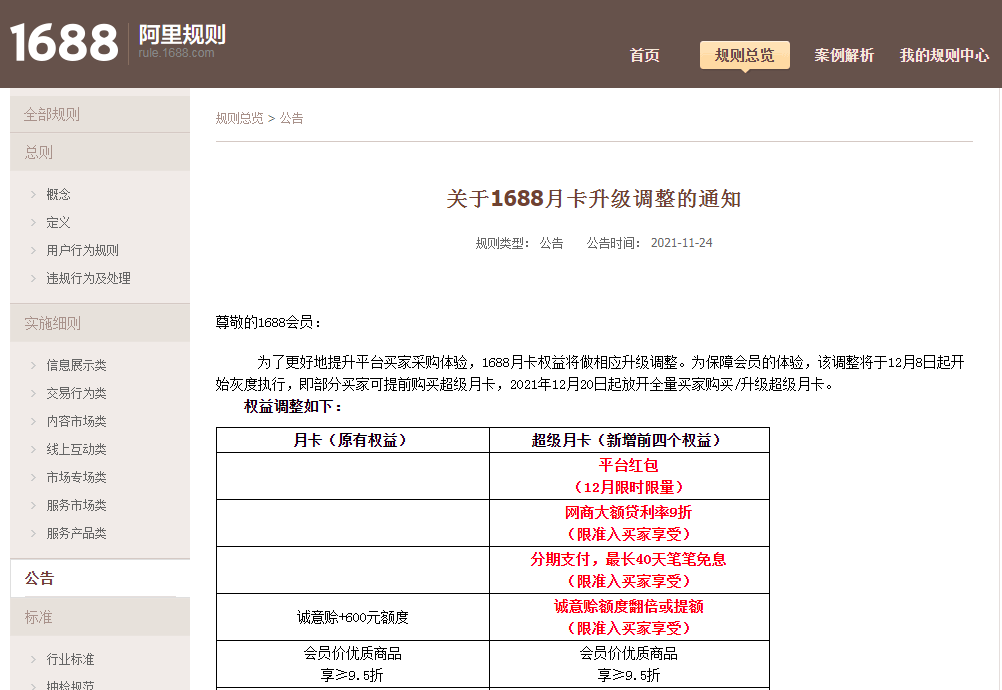Click 规则总览 in the breadcrumb

(x=239, y=118)
